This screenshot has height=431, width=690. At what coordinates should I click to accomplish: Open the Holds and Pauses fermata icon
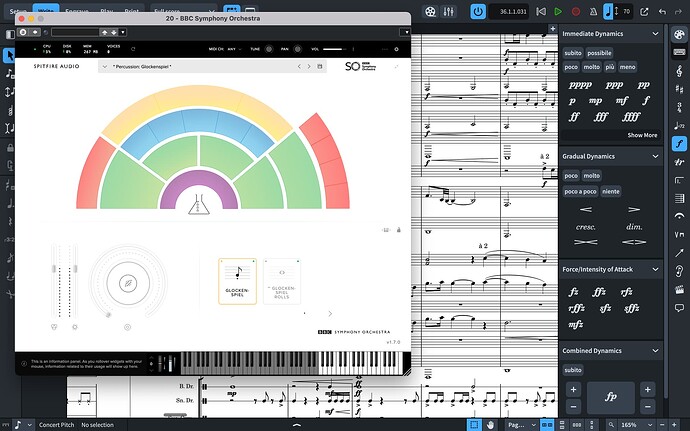click(679, 216)
